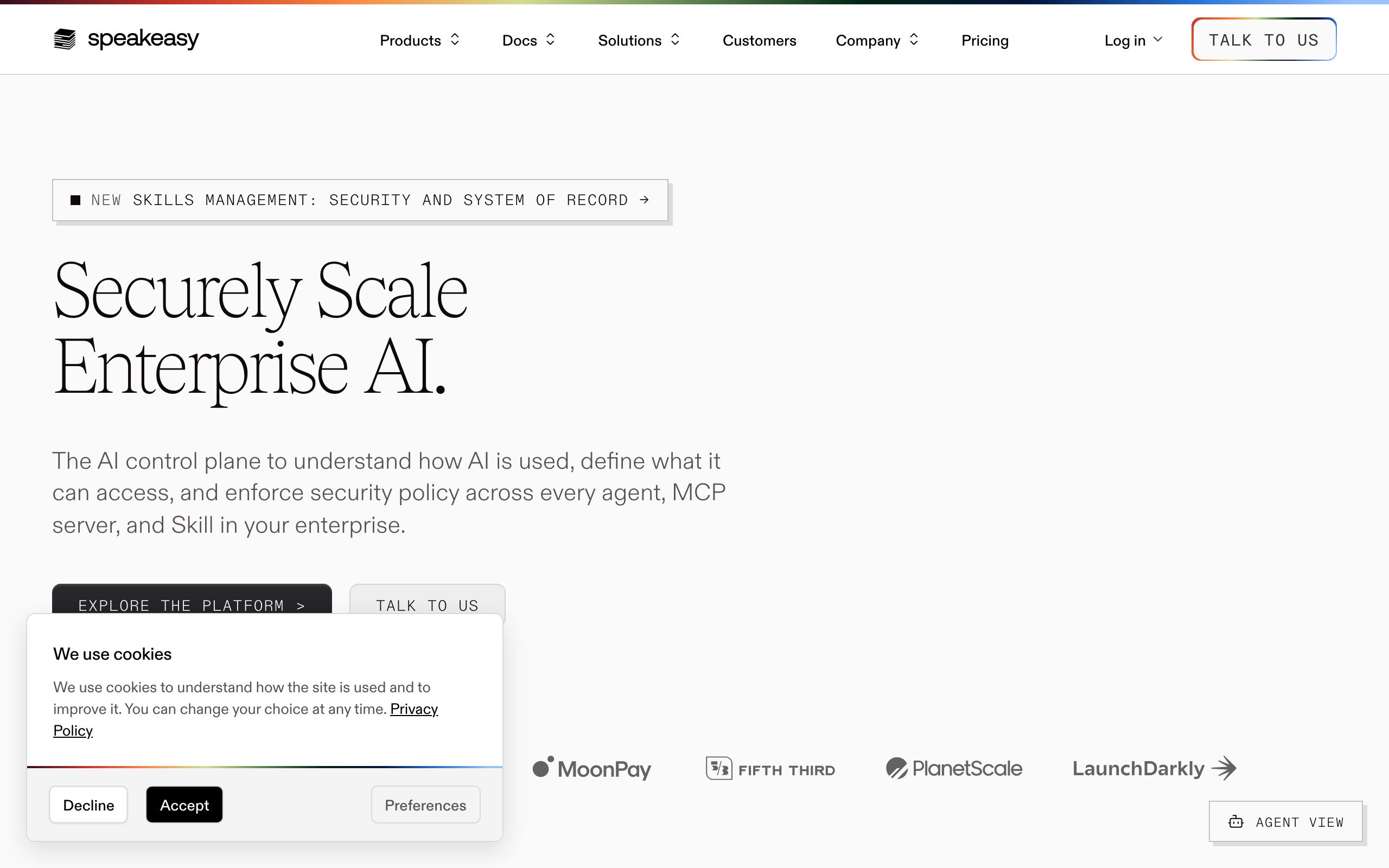The height and width of the screenshot is (868, 1389).
Task: Click the arrow icon in the announcement banner
Action: pyautogui.click(x=644, y=200)
